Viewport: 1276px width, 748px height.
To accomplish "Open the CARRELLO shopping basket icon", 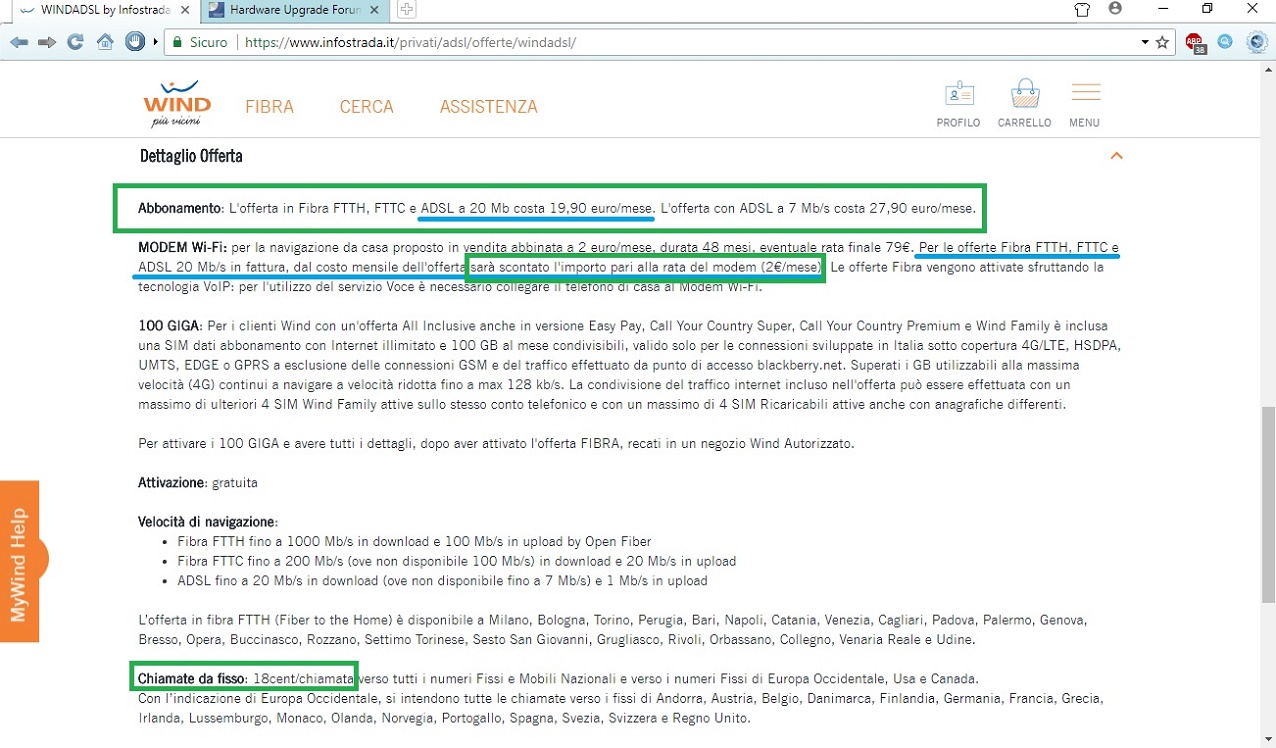I will (x=1024, y=104).
